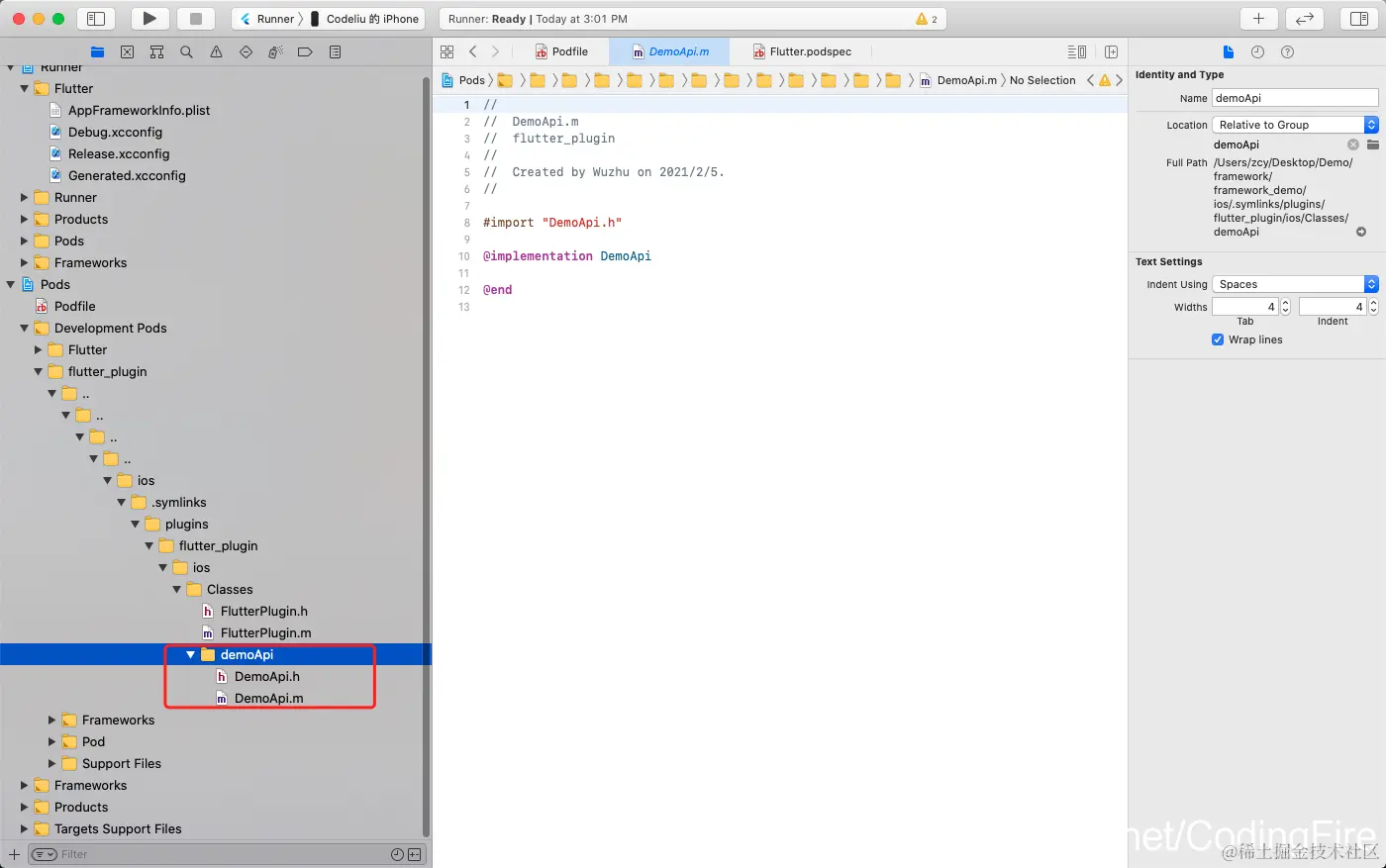Add editor on right
This screenshot has width=1386, height=868.
coord(1111,51)
